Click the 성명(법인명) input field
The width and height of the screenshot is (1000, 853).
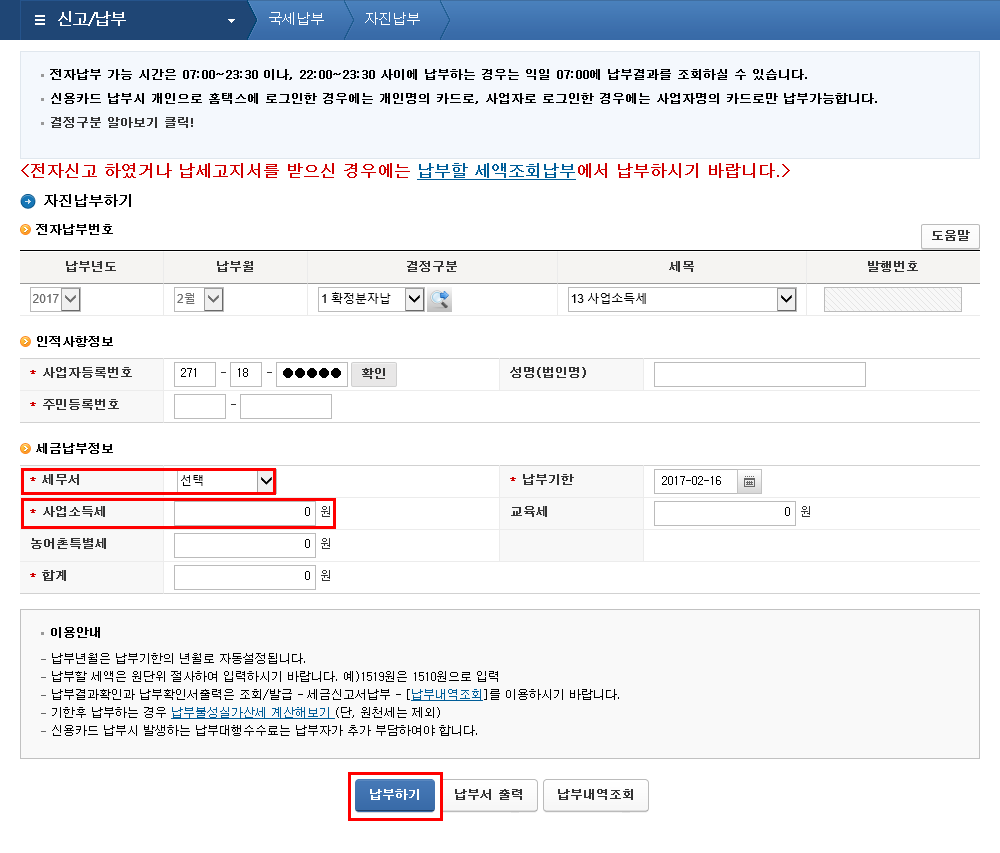pos(760,374)
